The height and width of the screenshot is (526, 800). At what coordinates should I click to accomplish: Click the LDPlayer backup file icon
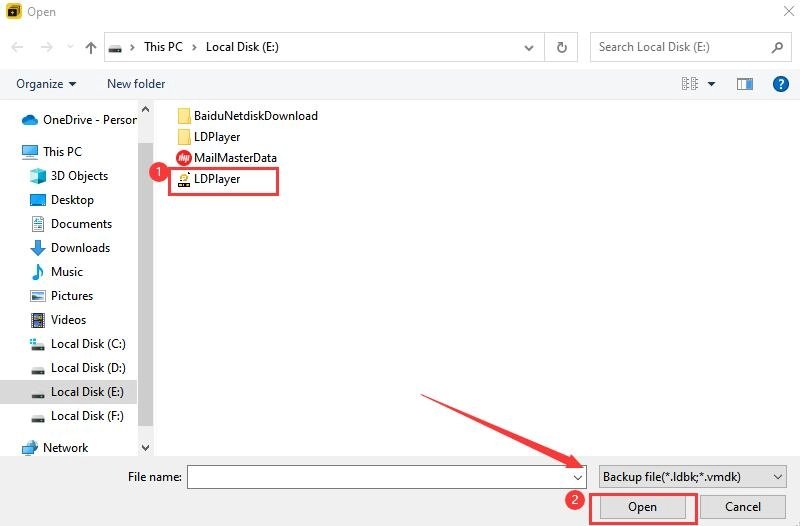point(184,179)
